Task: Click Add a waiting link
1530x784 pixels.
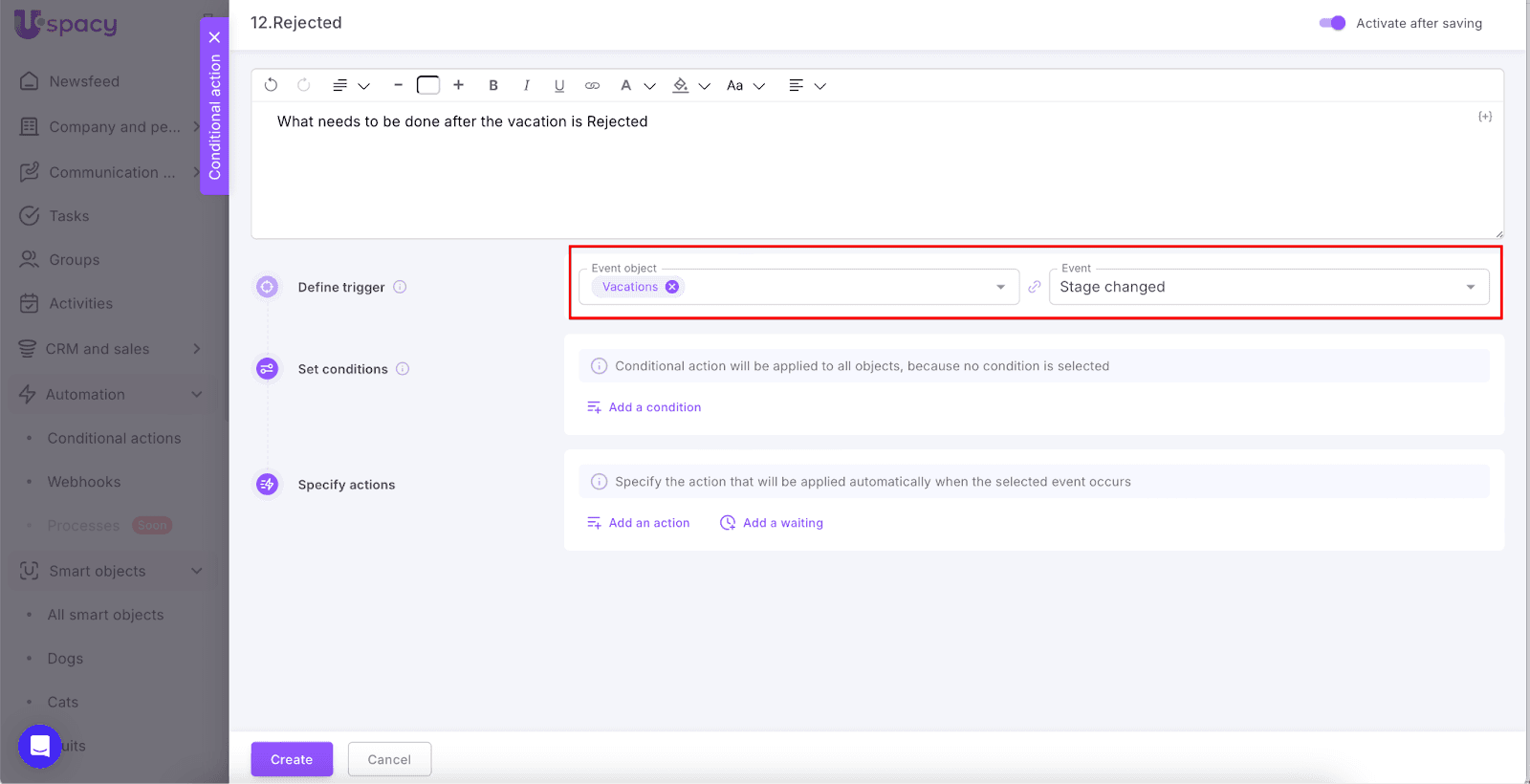Action: coord(781,523)
